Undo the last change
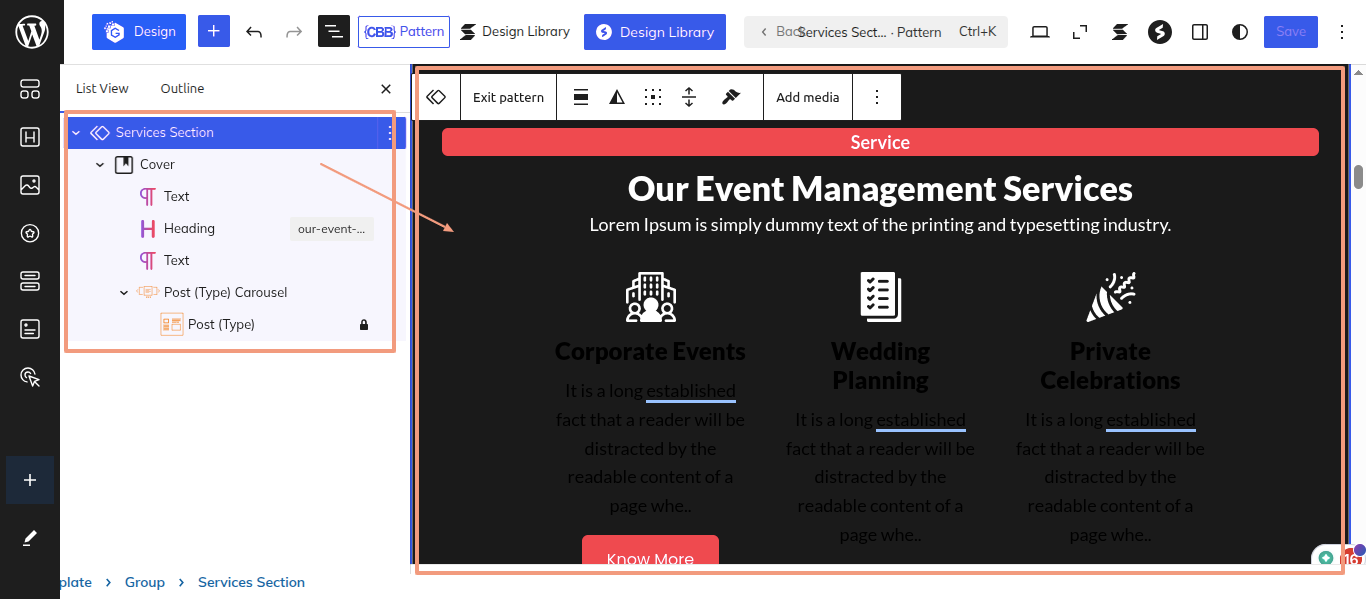 pos(254,32)
